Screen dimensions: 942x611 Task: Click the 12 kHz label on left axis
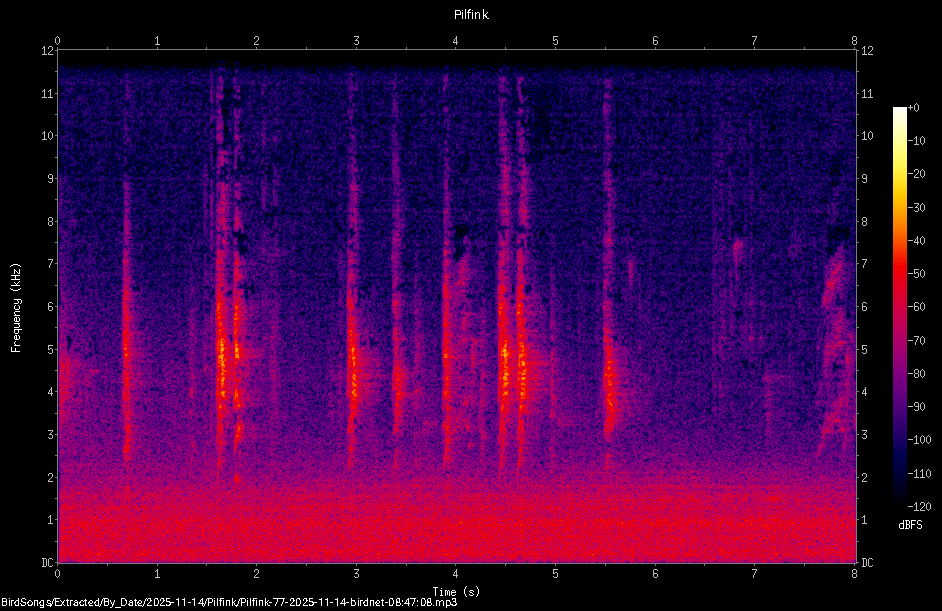click(x=47, y=51)
